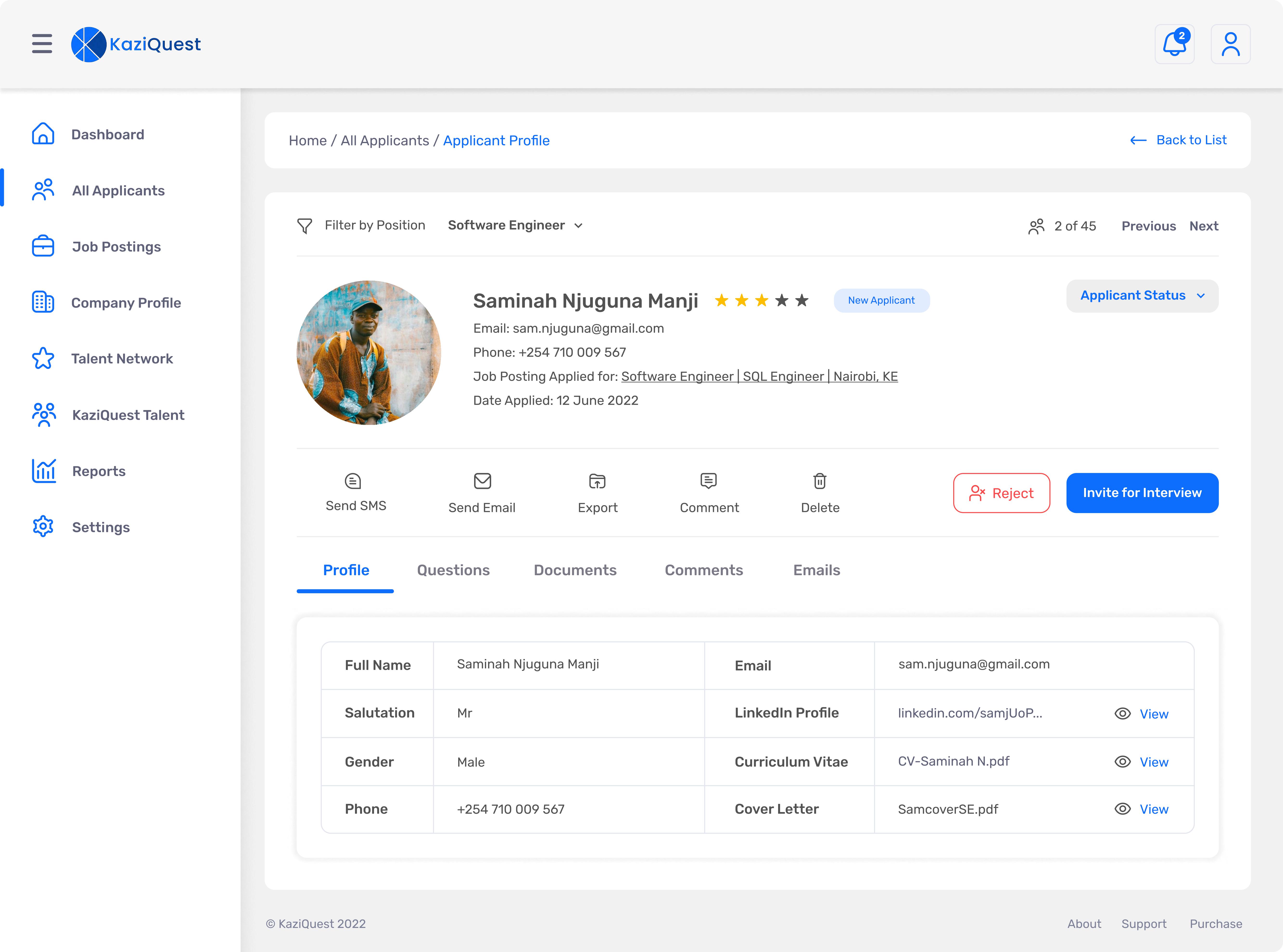Image resolution: width=1283 pixels, height=952 pixels.
Task: Click the Send Email envelope icon
Action: point(482,481)
